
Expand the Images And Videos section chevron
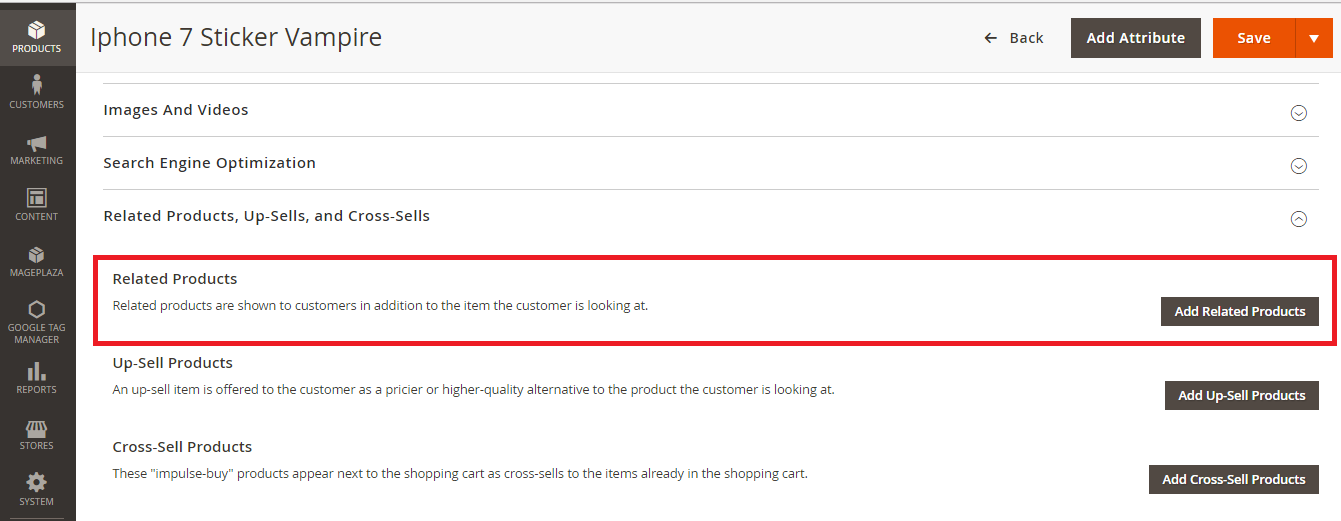tap(1298, 113)
